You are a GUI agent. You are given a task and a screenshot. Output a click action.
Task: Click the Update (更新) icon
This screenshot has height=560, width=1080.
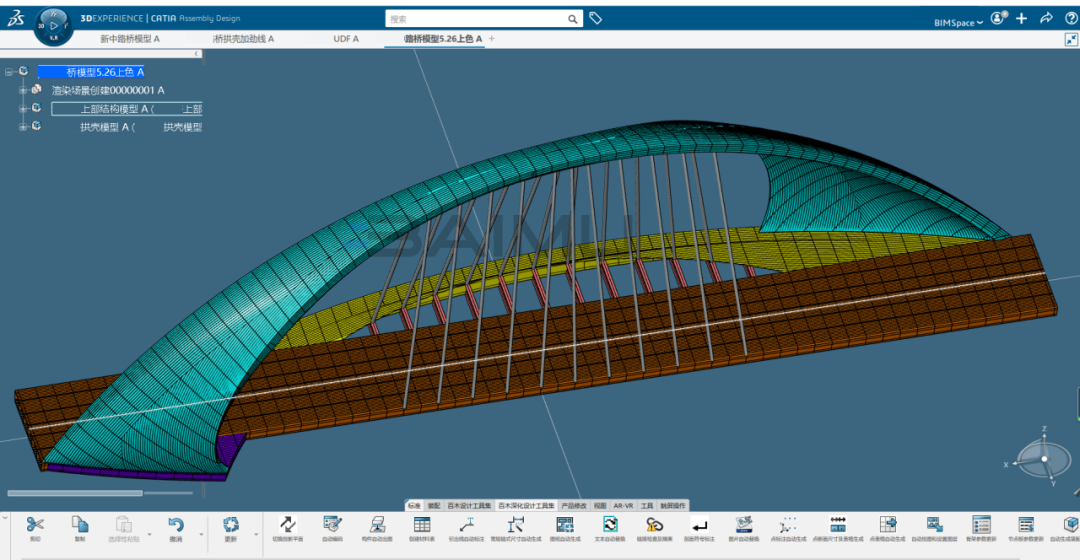231,525
